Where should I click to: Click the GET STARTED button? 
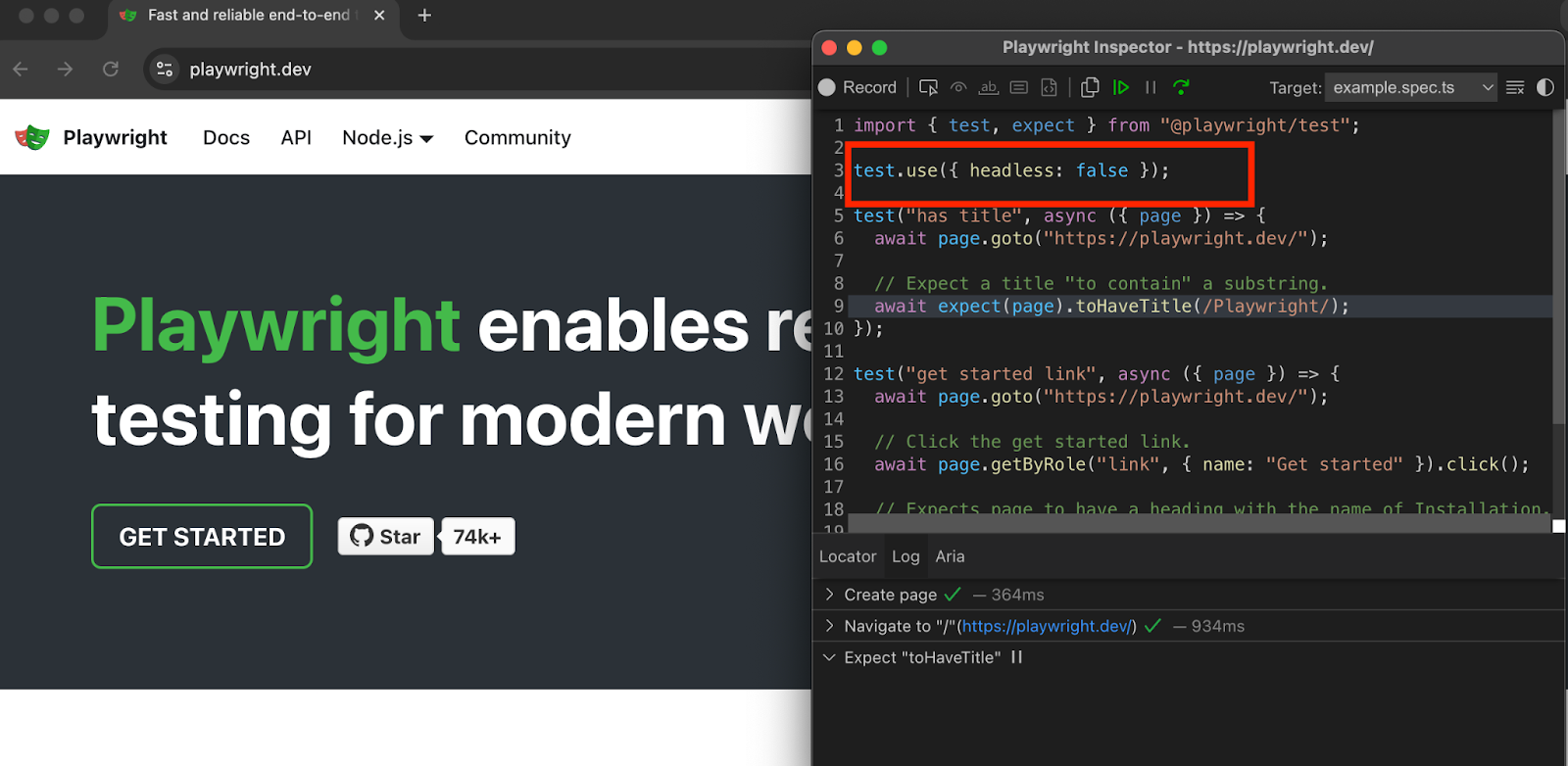click(x=202, y=536)
